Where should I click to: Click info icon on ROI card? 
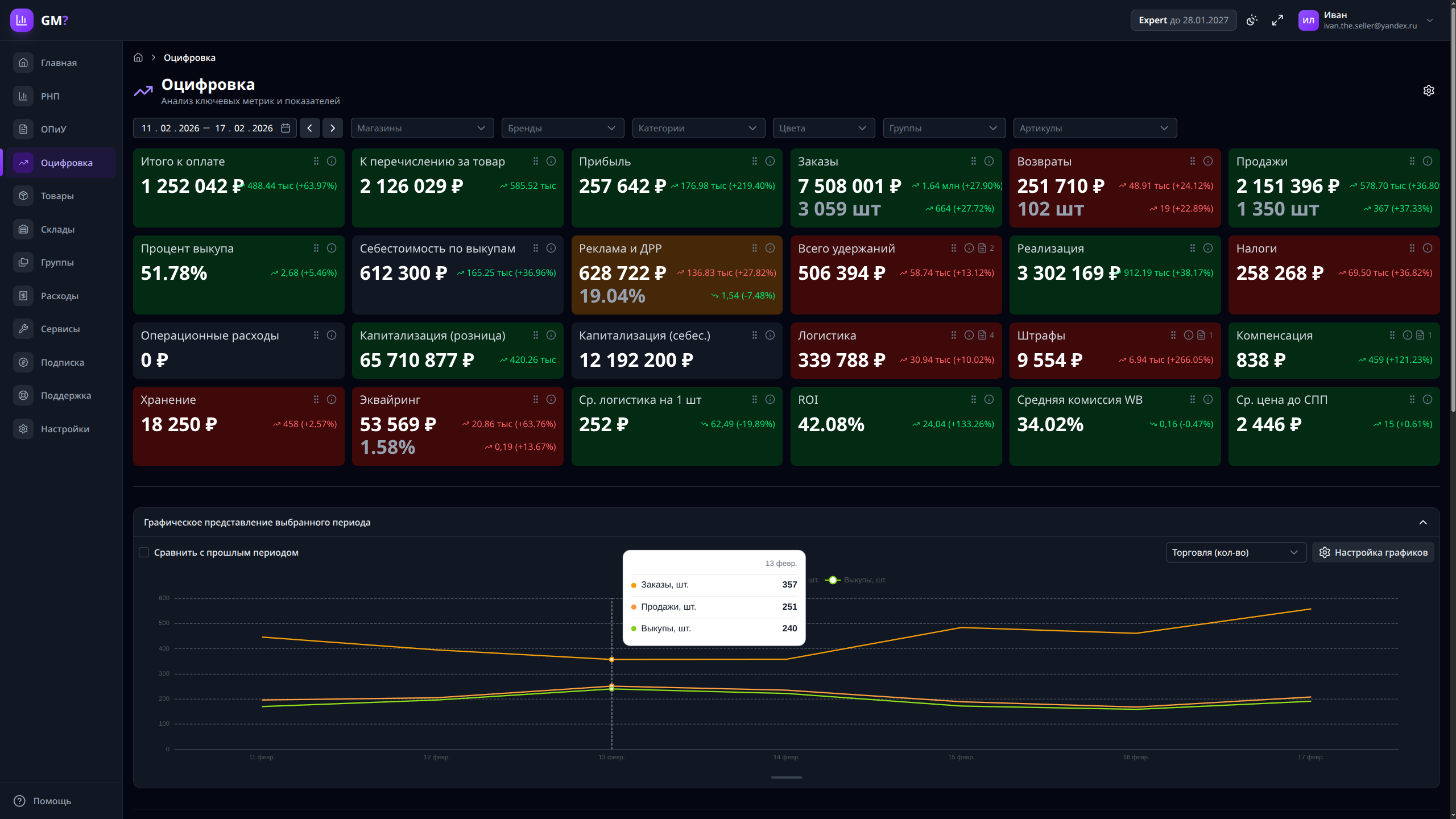pyautogui.click(x=989, y=400)
